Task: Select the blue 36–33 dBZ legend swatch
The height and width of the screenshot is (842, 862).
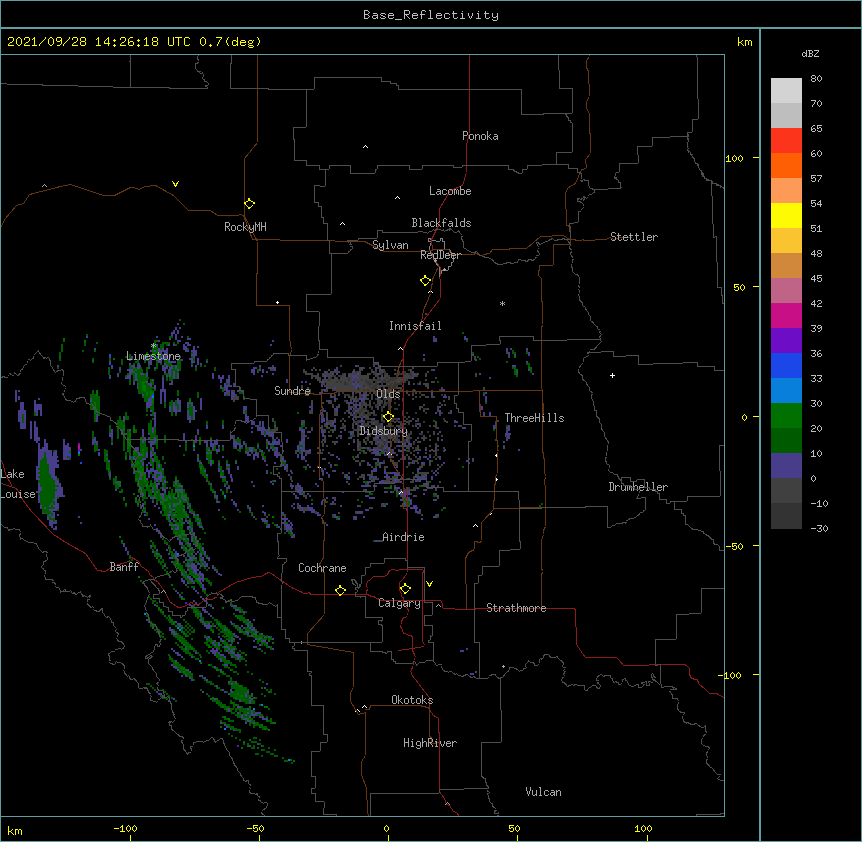Action: coord(786,365)
